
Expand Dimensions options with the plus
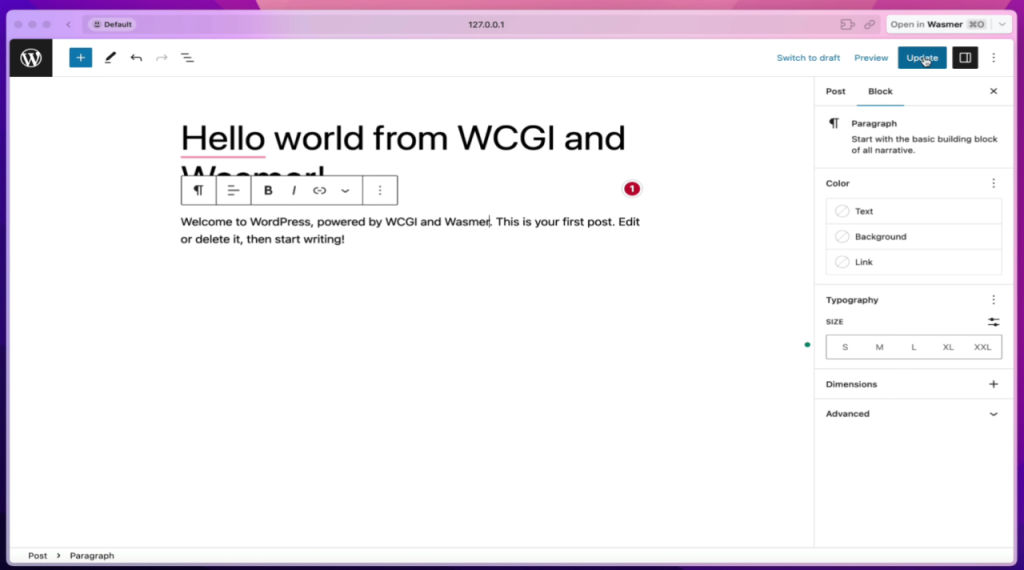coord(993,384)
